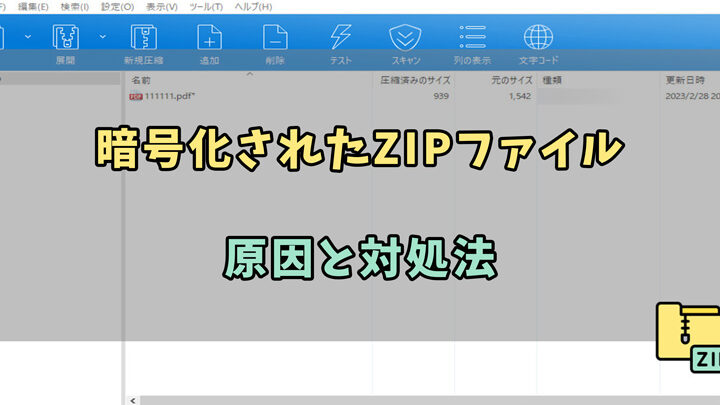The image size is (720, 405).
Task: Select the 111111.pdf file entry
Action: (x=168, y=96)
